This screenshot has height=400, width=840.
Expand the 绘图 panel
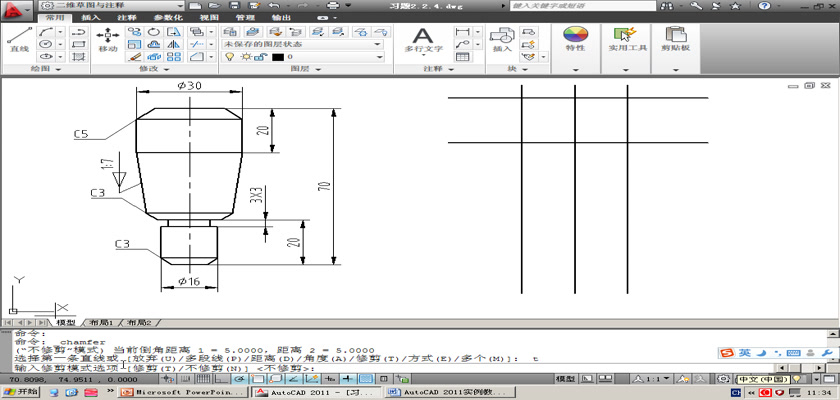pyautogui.click(x=46, y=69)
